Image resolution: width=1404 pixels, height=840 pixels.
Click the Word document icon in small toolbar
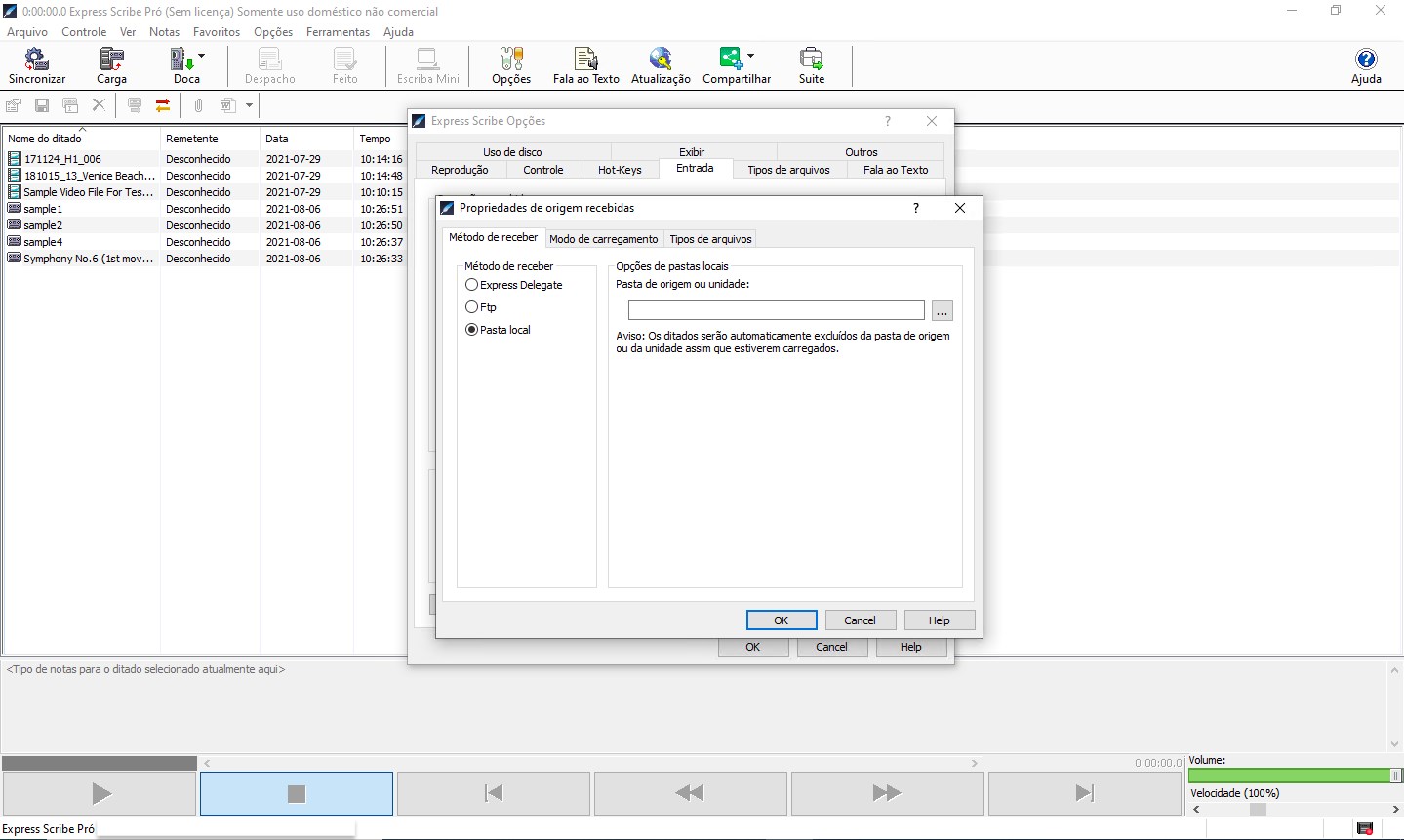(x=227, y=105)
